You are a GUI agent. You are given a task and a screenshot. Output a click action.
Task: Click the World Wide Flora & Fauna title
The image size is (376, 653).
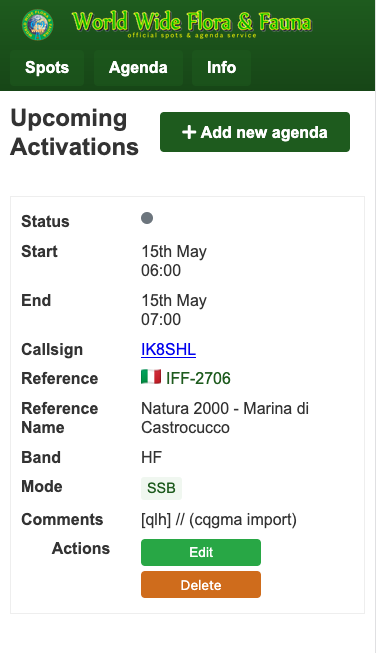(192, 22)
